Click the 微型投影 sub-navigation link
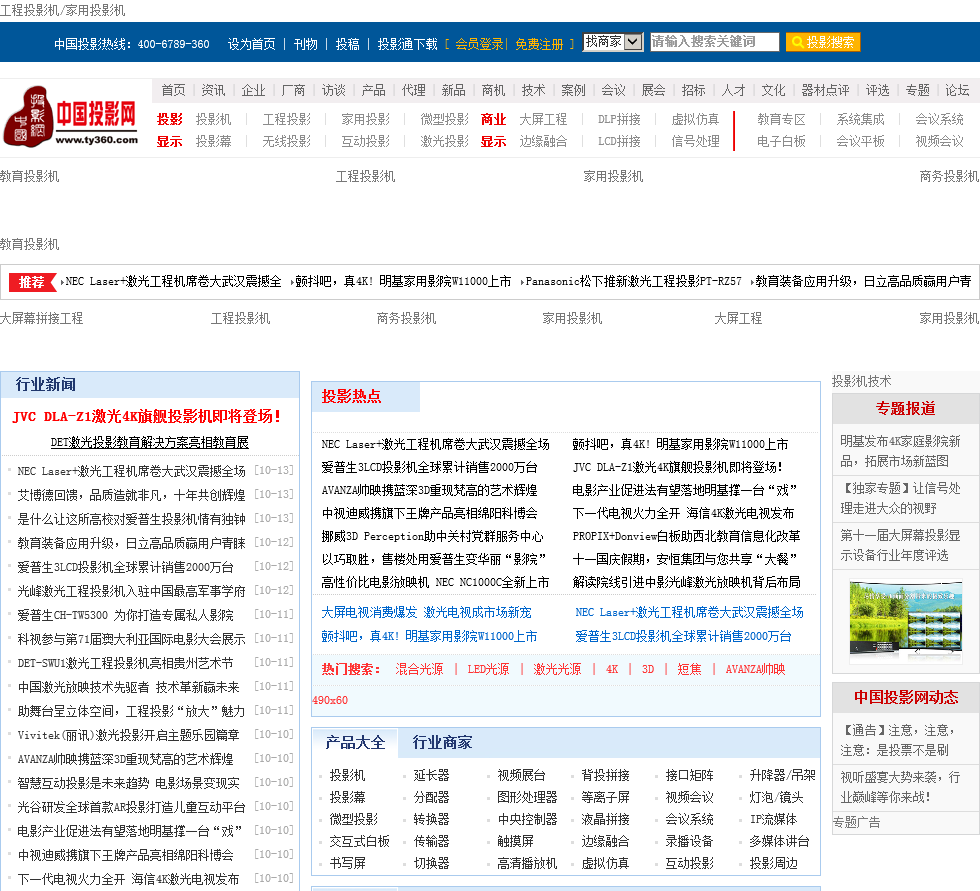Image resolution: width=980 pixels, height=891 pixels. pos(444,119)
